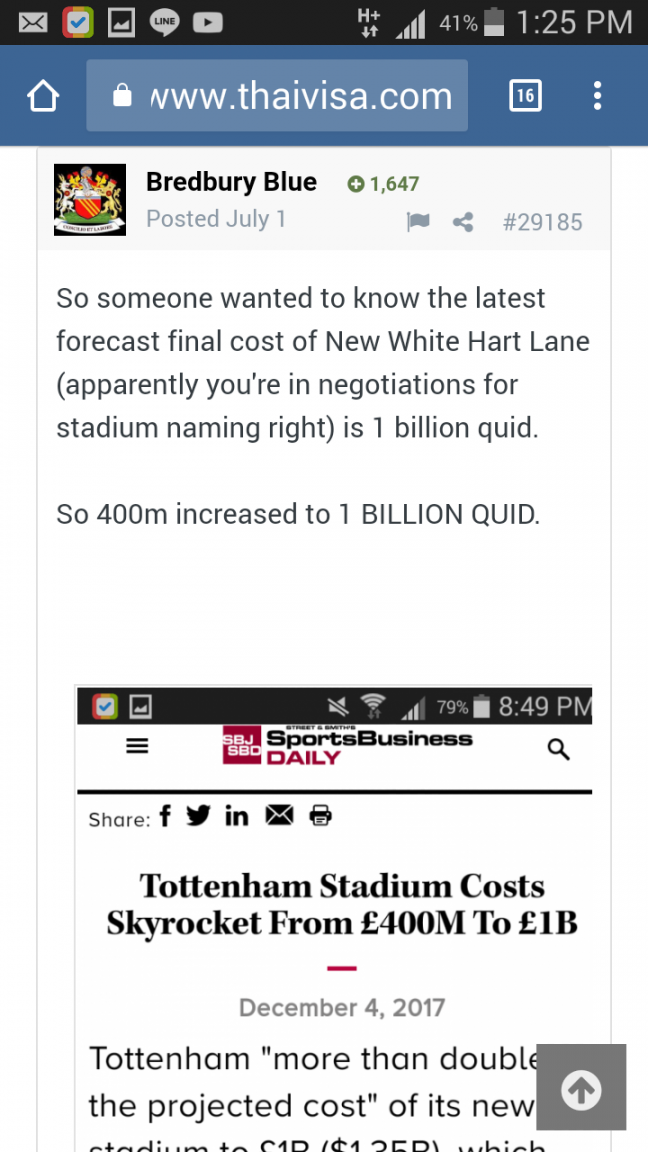Tap the hamburger menu in embedded screenshot
Screen dimensions: 648x1152
tap(137, 746)
